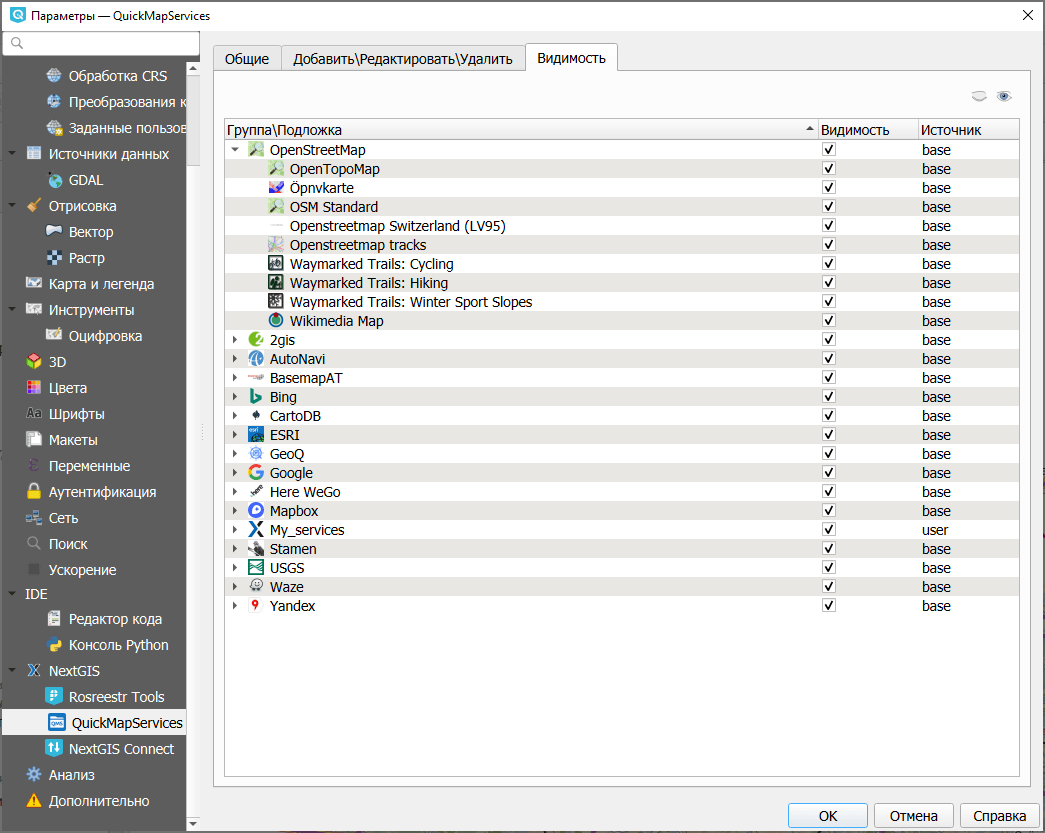The height and width of the screenshot is (833, 1045).
Task: Click the eye icon to show all
Action: point(1004,96)
